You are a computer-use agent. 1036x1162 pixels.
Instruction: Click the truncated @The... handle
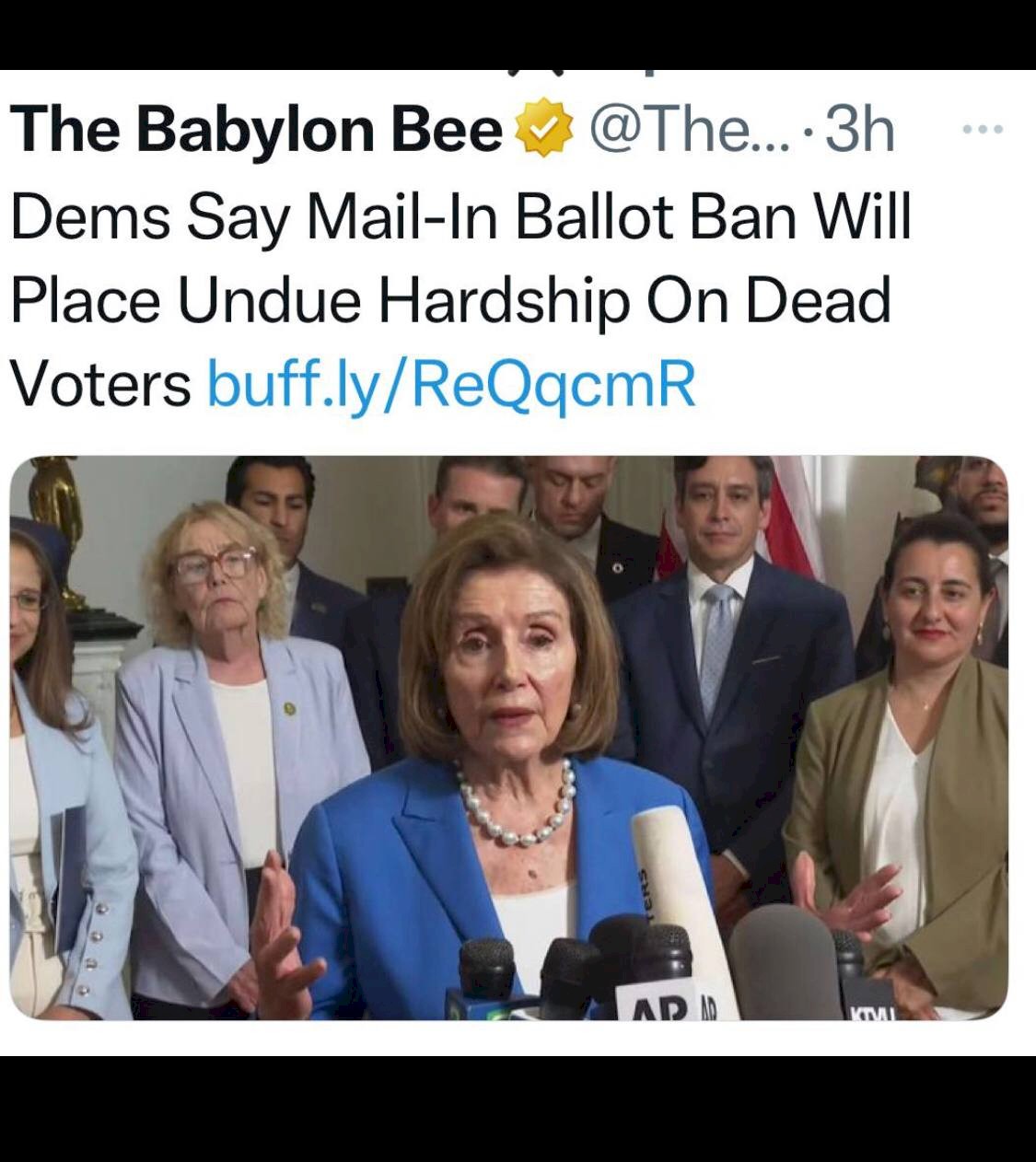pos(689,129)
